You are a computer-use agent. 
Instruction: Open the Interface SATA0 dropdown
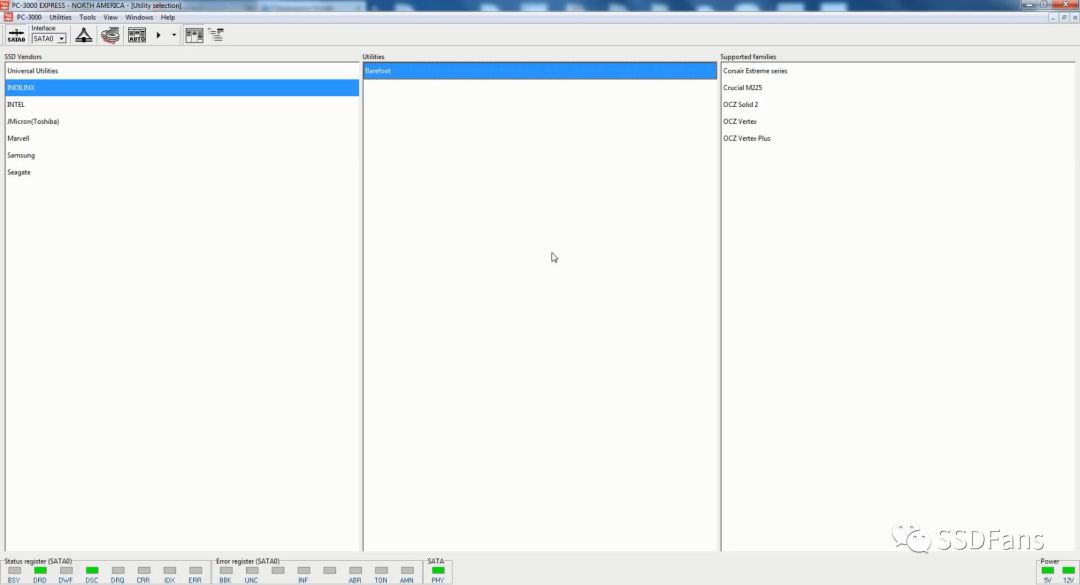pos(49,39)
